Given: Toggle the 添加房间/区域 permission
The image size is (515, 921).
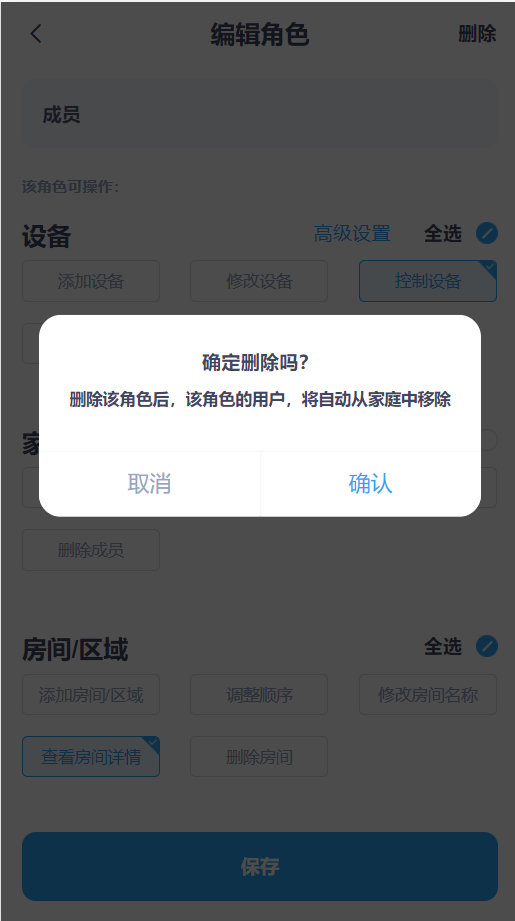Looking at the screenshot, I should (x=91, y=695).
